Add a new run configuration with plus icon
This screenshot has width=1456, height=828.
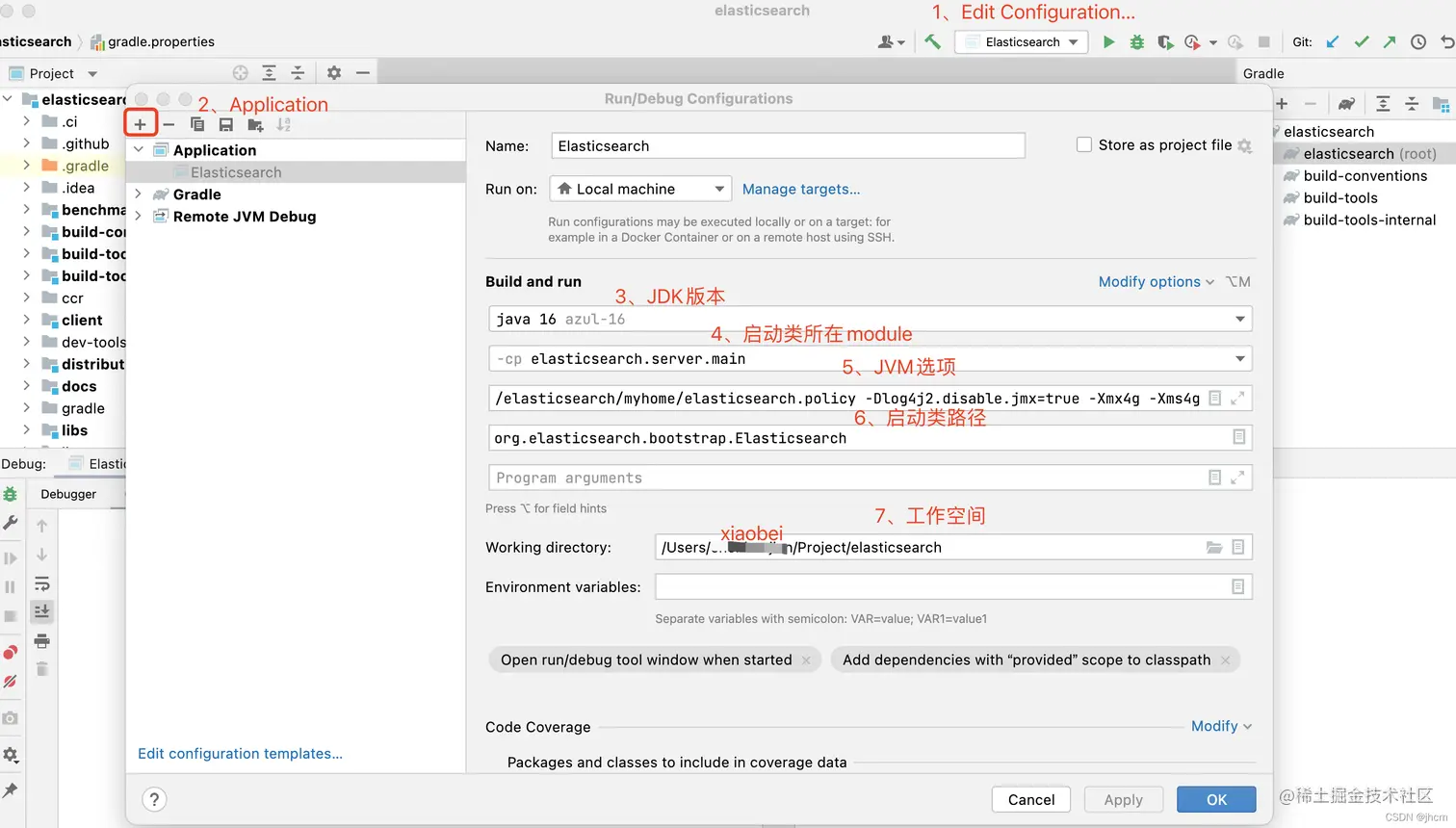pos(141,124)
